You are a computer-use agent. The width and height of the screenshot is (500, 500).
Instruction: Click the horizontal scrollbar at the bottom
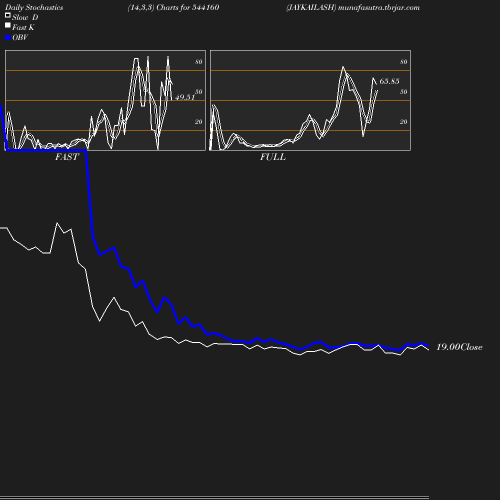coord(214,497)
